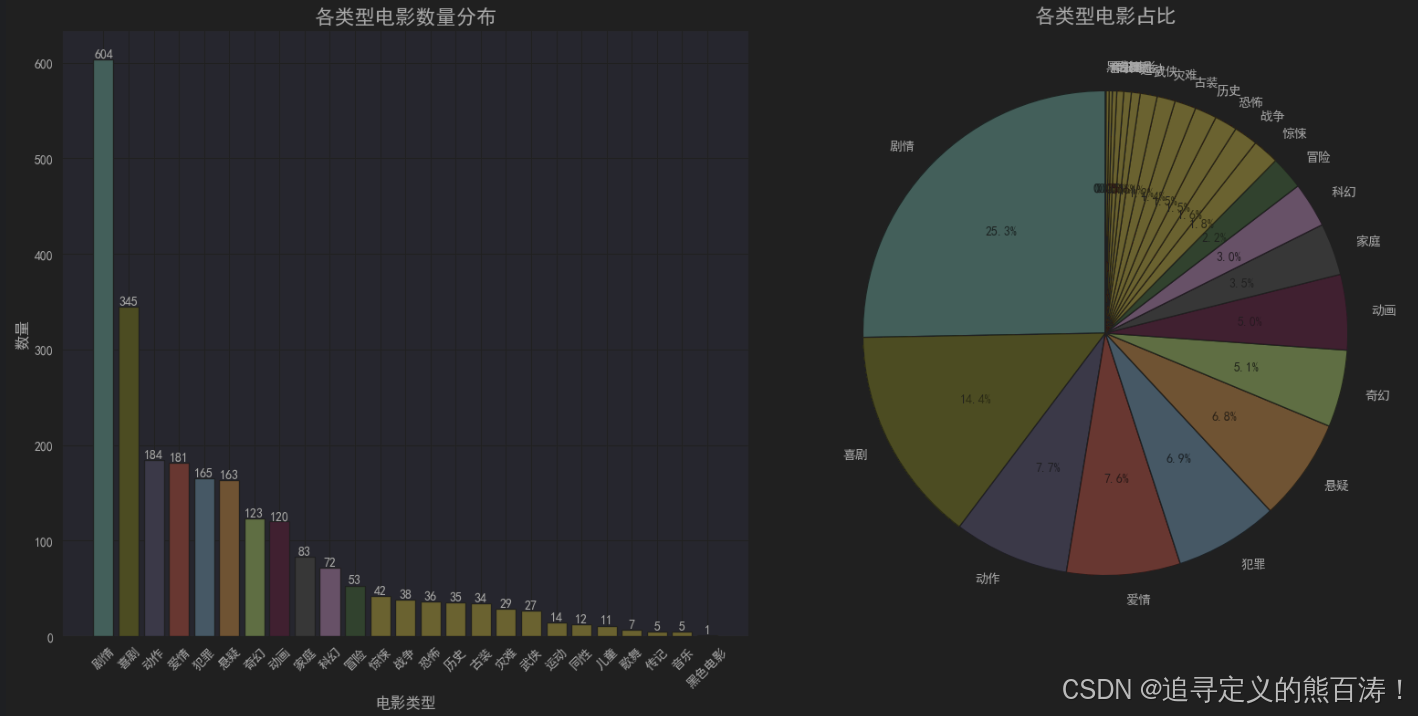Click the 14.4% label in the pie chart
Viewport: 1418px width, 716px height.
976,399
